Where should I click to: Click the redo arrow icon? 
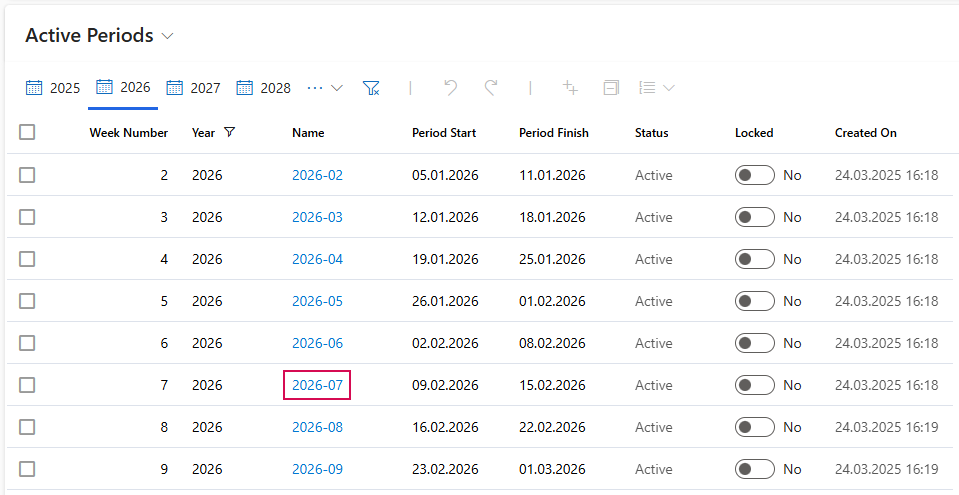point(491,88)
